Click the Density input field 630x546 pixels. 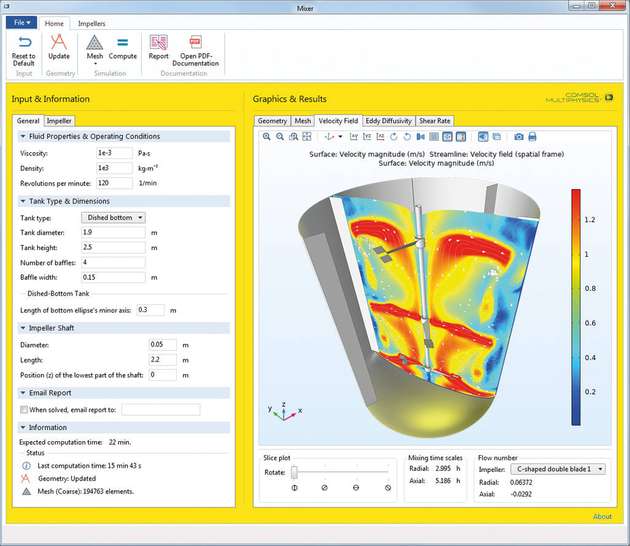pyautogui.click(x=114, y=168)
